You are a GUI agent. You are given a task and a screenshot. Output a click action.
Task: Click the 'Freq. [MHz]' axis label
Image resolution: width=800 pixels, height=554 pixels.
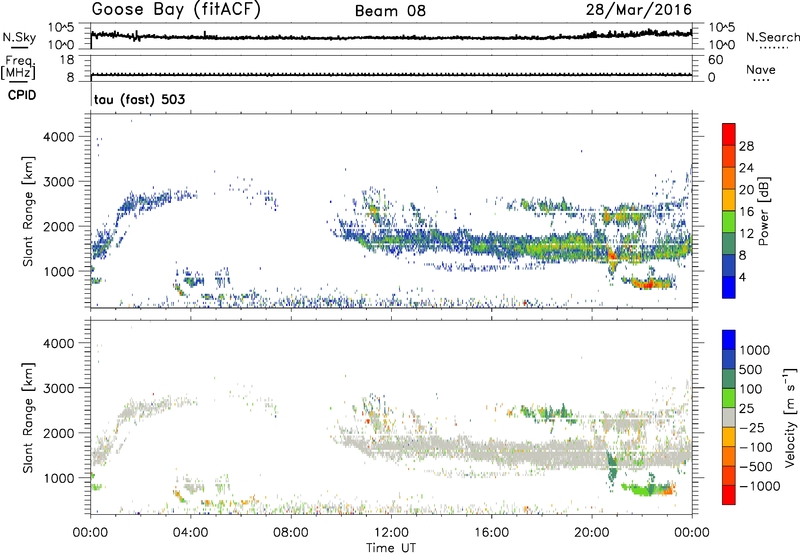pos(18,67)
